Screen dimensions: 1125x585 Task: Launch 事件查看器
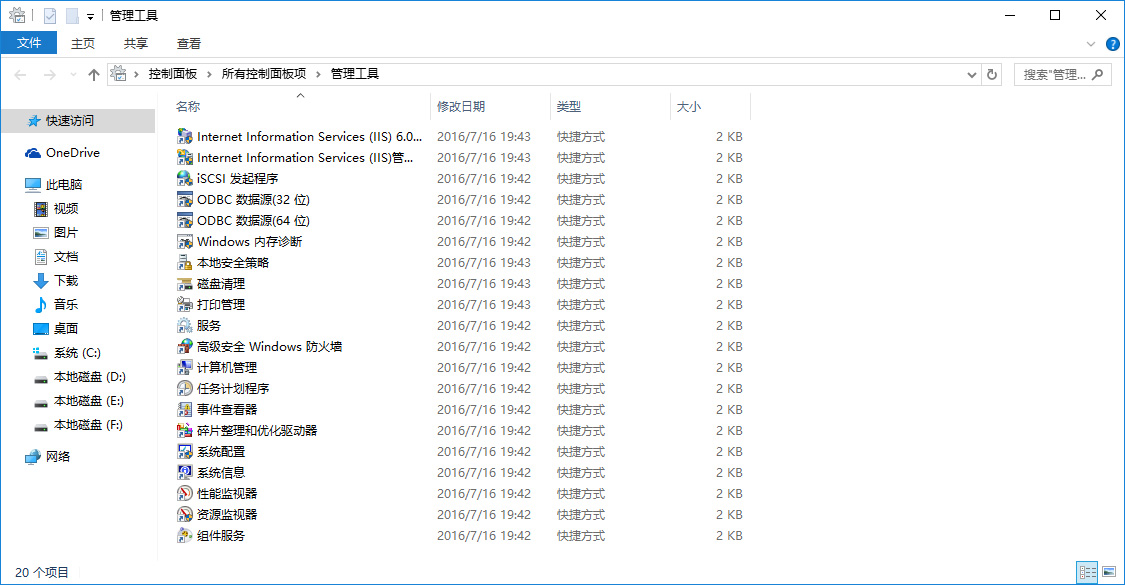tap(230, 409)
